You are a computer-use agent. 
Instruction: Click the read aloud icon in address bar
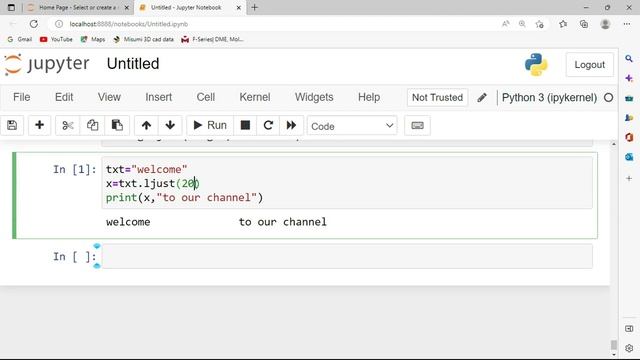pyautogui.click(x=505, y=24)
